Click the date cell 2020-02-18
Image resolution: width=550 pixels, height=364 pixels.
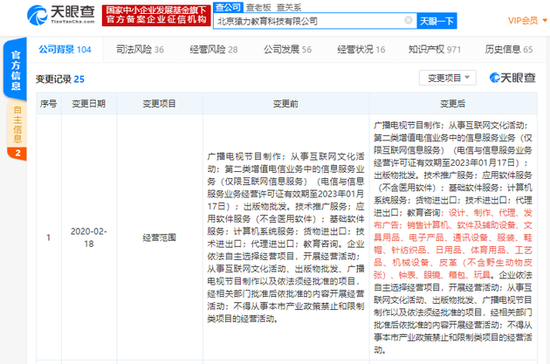coord(89,237)
